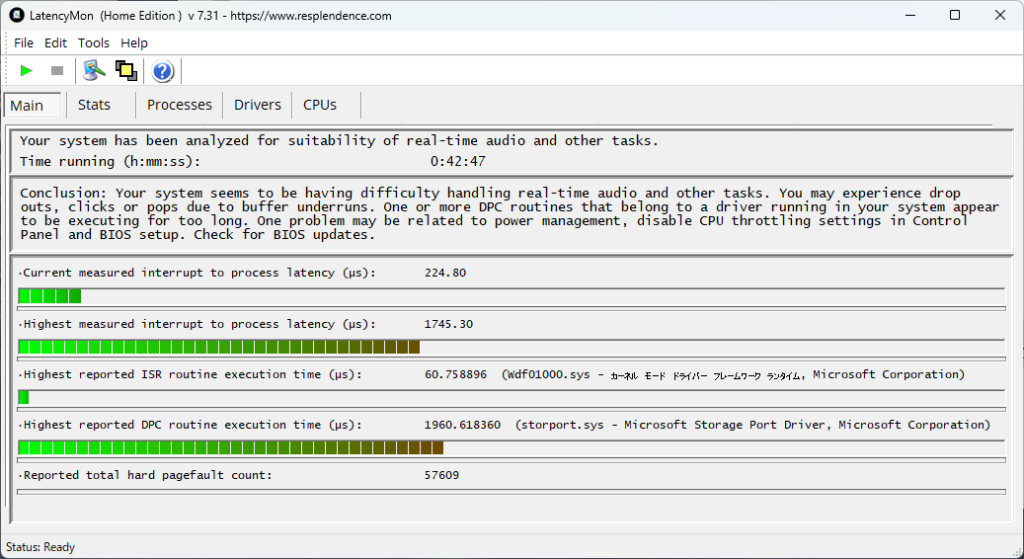Open the Help menu
1024x559 pixels.
click(134, 43)
